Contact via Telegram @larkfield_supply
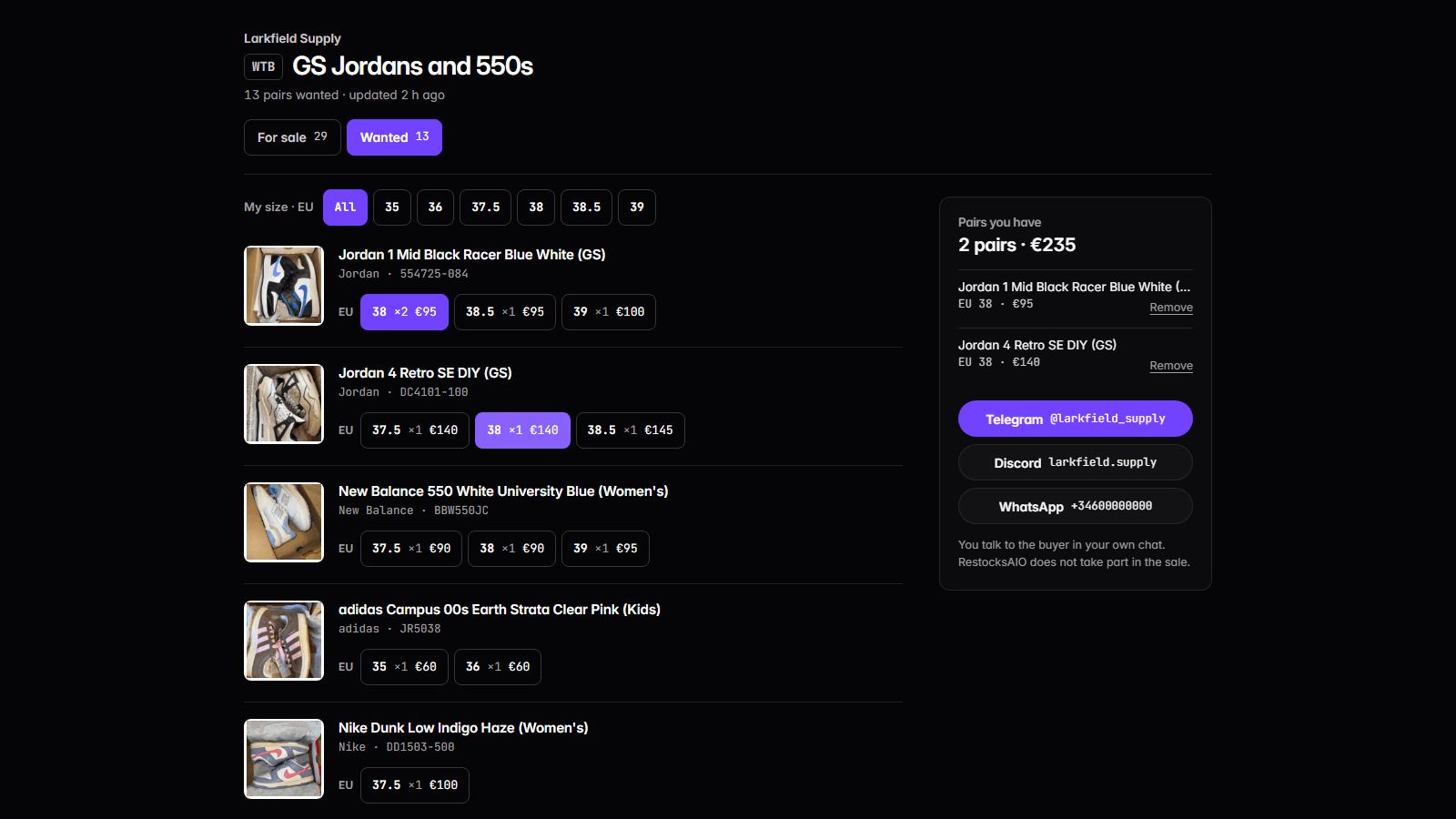Viewport: 1456px width, 819px height. [1076, 419]
